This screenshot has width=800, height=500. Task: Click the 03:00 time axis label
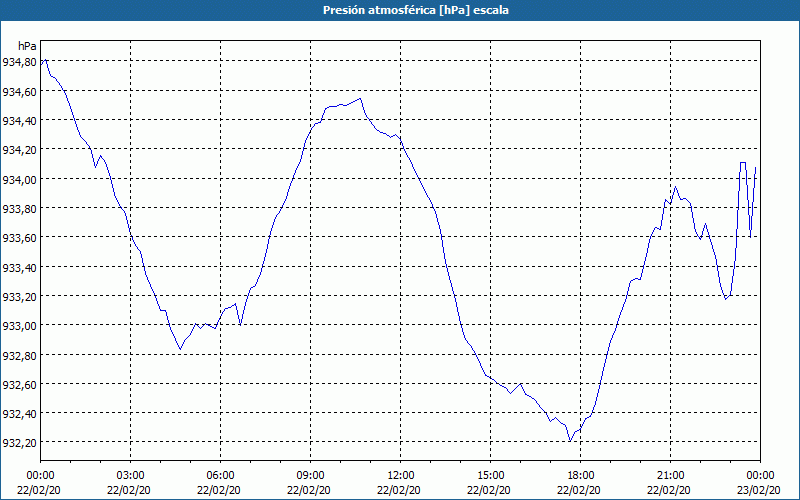click(131, 476)
